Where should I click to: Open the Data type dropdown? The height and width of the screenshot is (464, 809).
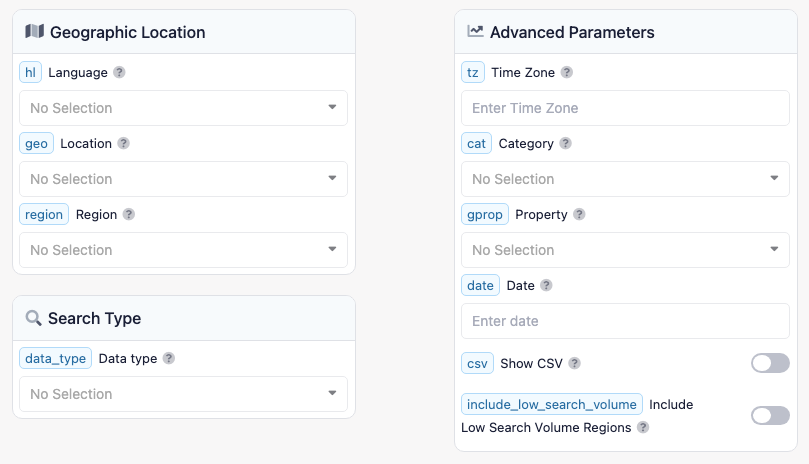point(183,394)
